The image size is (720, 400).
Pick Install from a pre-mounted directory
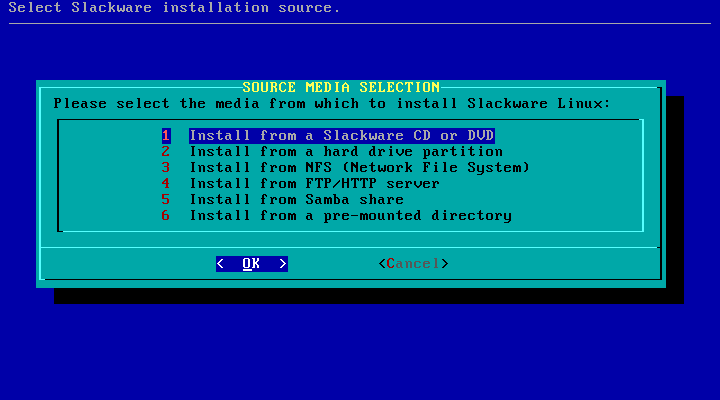(350, 216)
